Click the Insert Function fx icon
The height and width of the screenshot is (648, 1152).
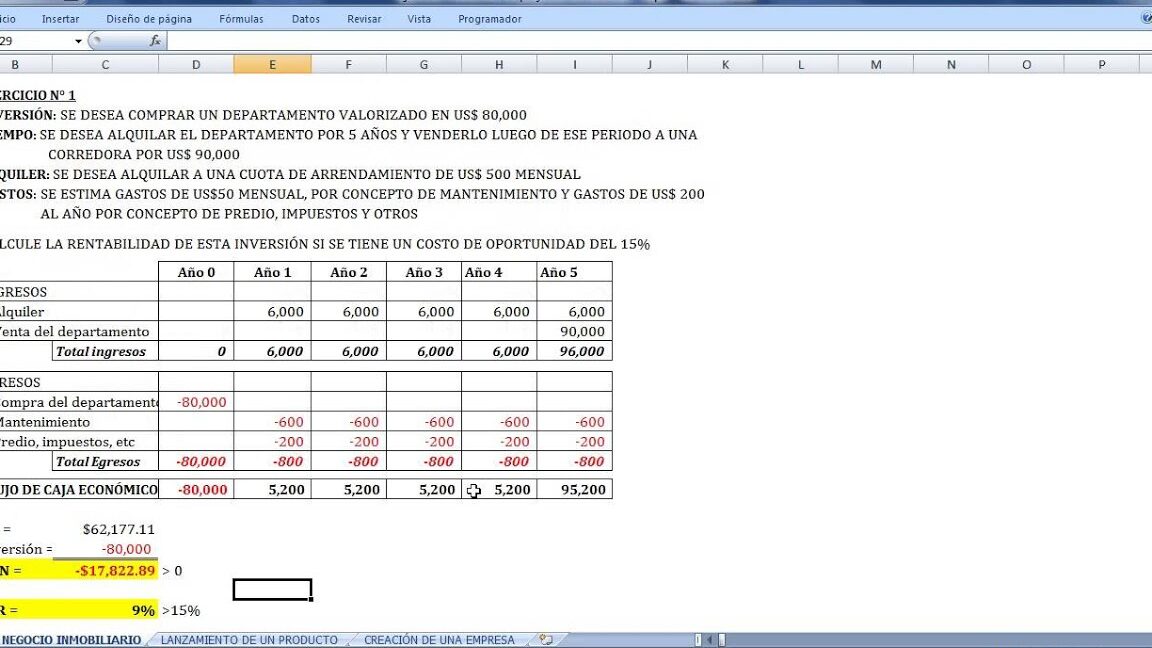click(x=155, y=41)
